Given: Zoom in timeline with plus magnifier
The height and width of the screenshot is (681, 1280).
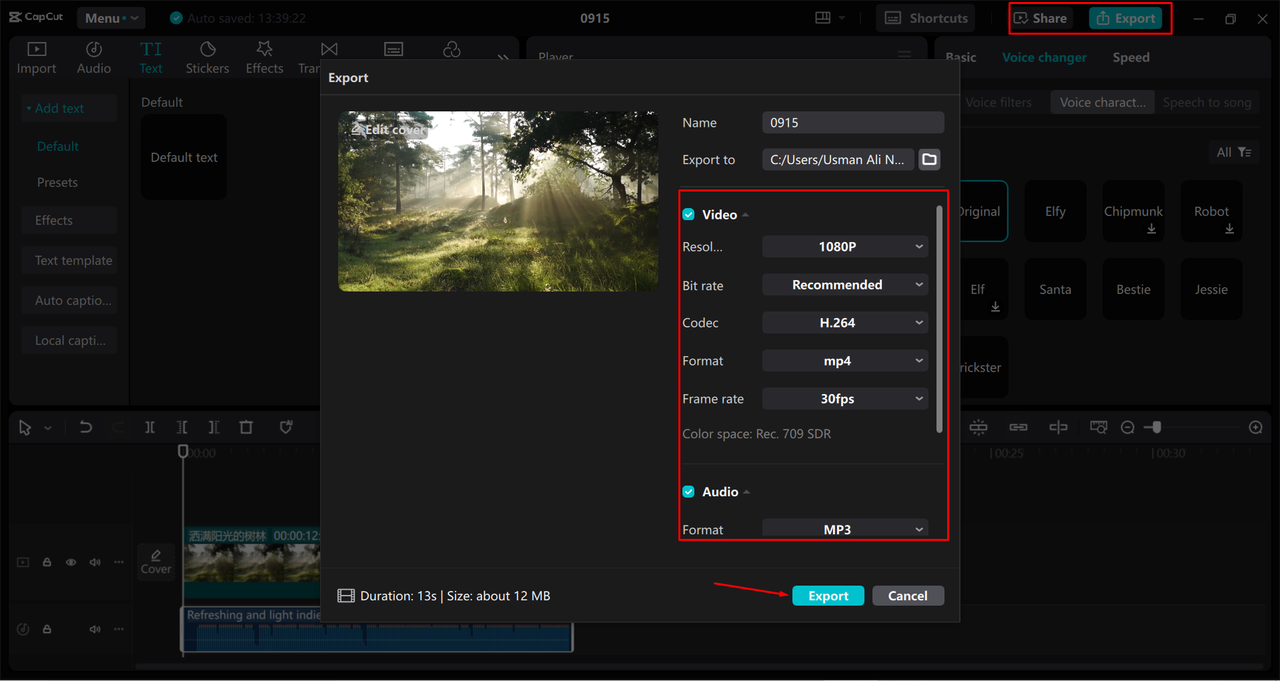Looking at the screenshot, I should coord(1256,427).
